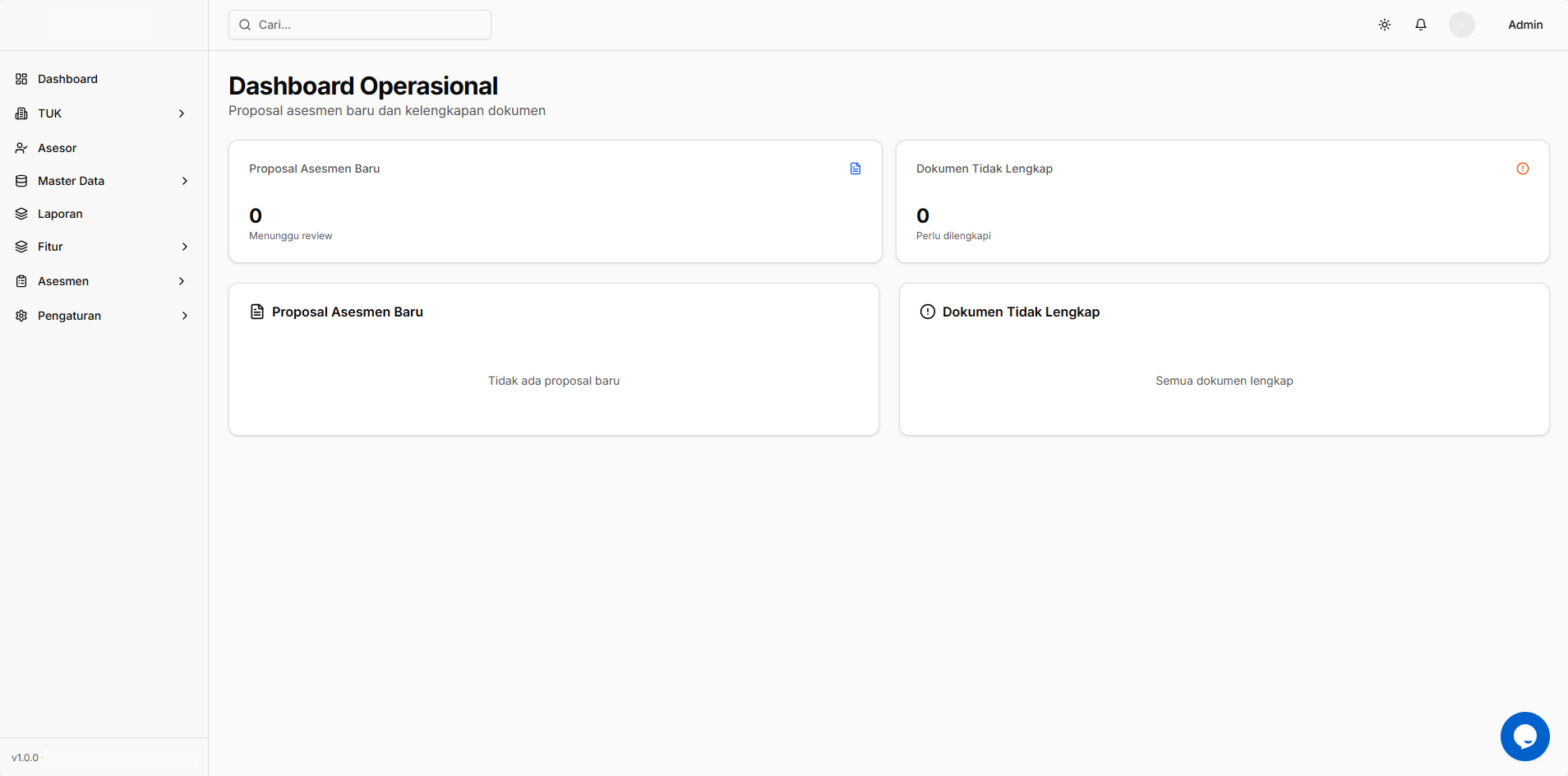Viewport: 1568px width, 776px height.
Task: Expand the Pengaturan submenu chevron
Action: [x=185, y=316]
